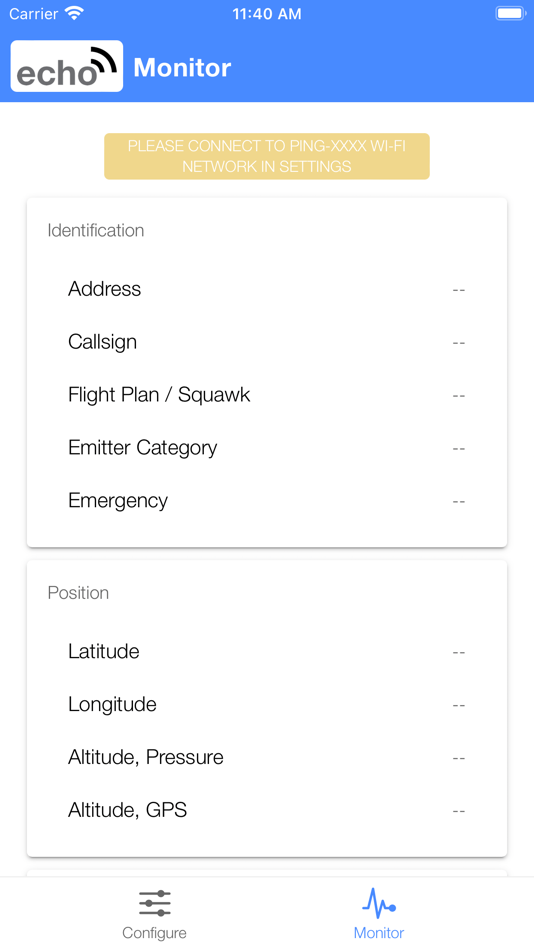This screenshot has width=534, height=950.
Task: Tap the battery indicator icon
Action: tap(510, 13)
